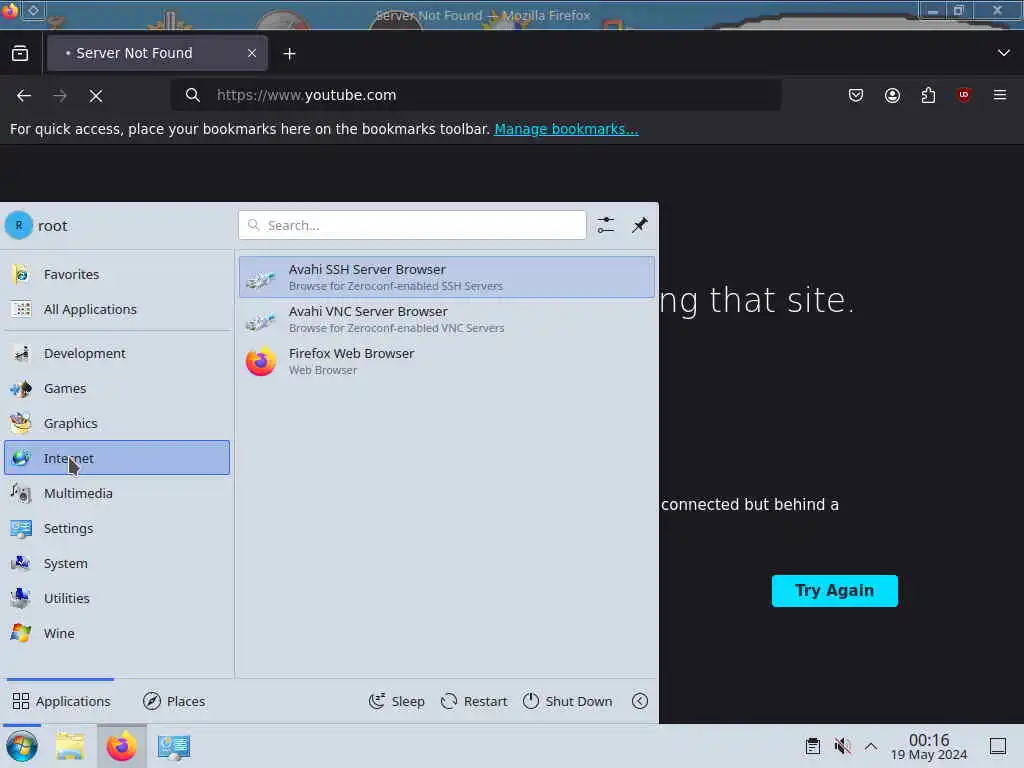Open a new tab with the plus icon
Screen dimensions: 1024x768
pos(289,54)
